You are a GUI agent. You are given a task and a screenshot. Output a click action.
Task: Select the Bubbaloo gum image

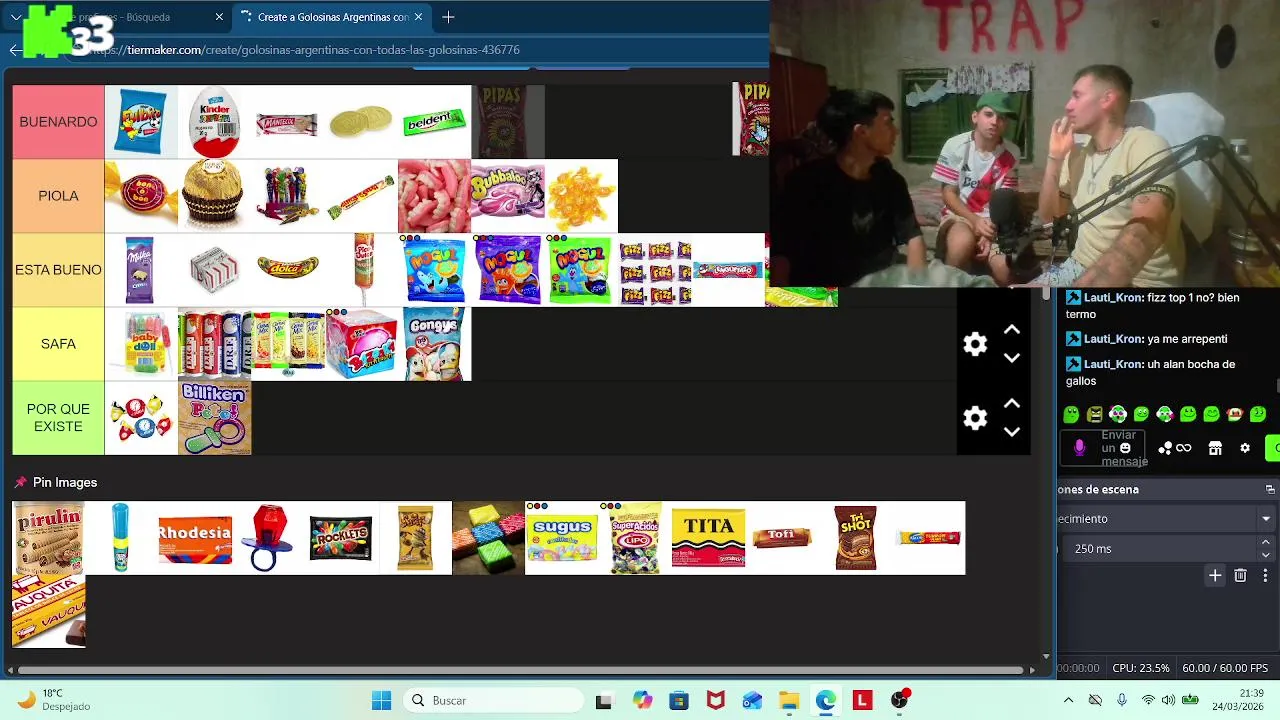[508, 196]
